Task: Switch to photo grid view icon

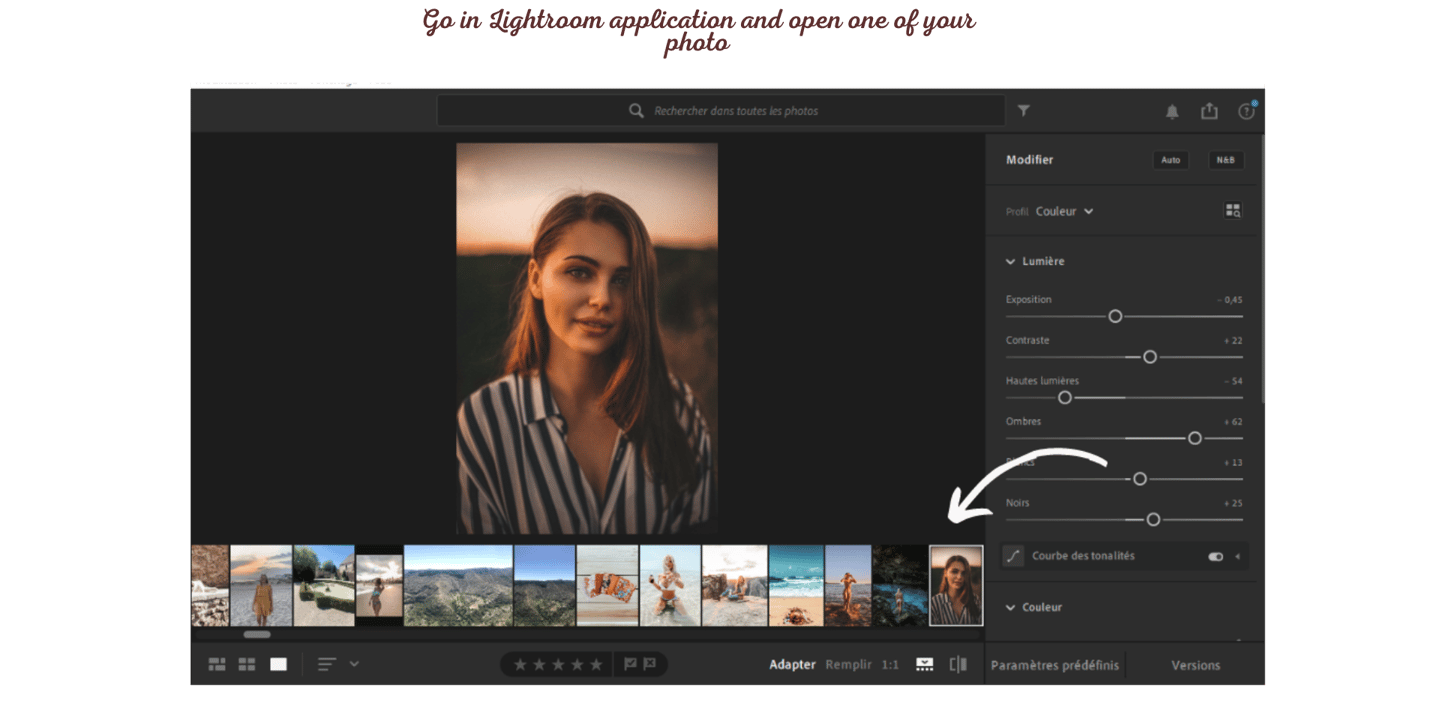Action: pyautogui.click(x=217, y=664)
